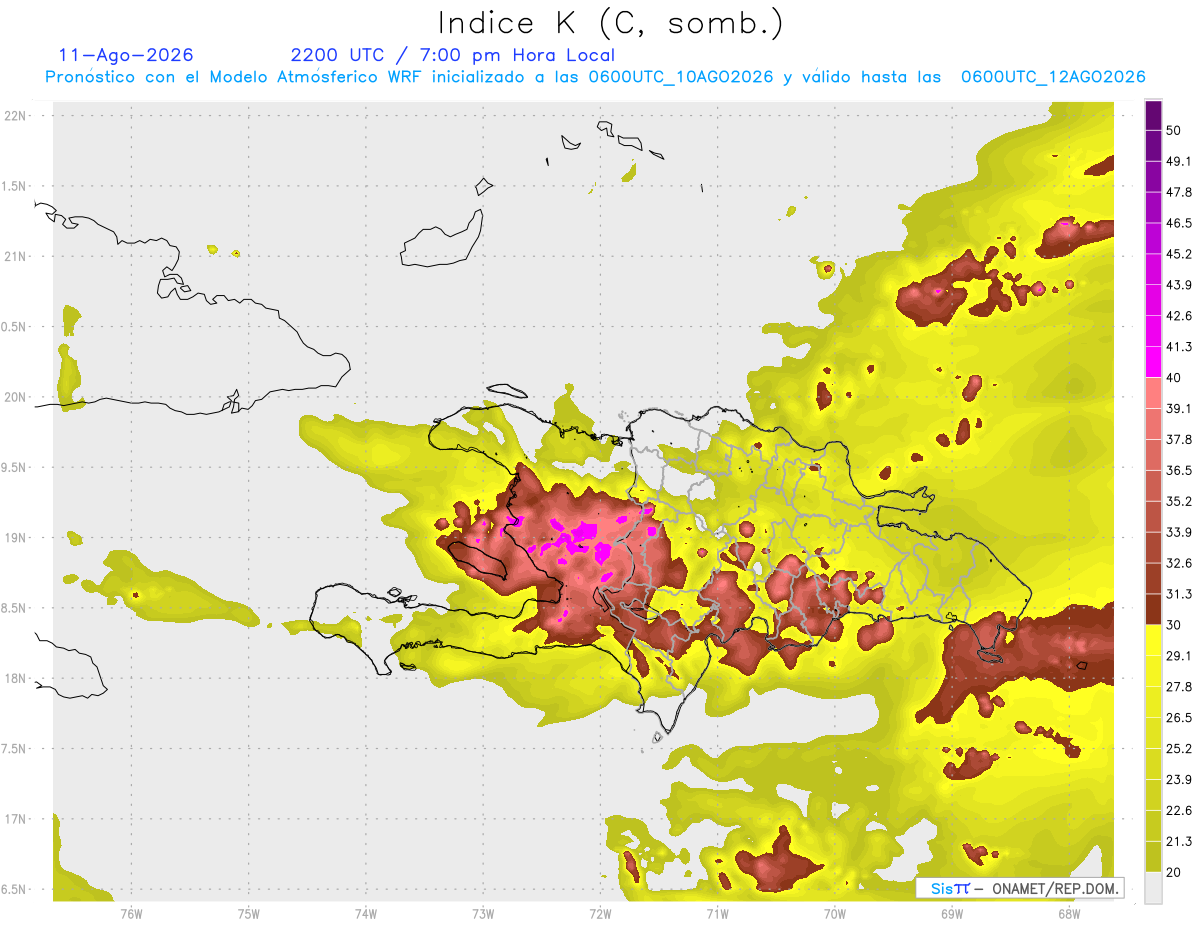Viewport: 1200px width, 927px height.
Task: Click the color bar value "30"
Action: [x=1174, y=625]
